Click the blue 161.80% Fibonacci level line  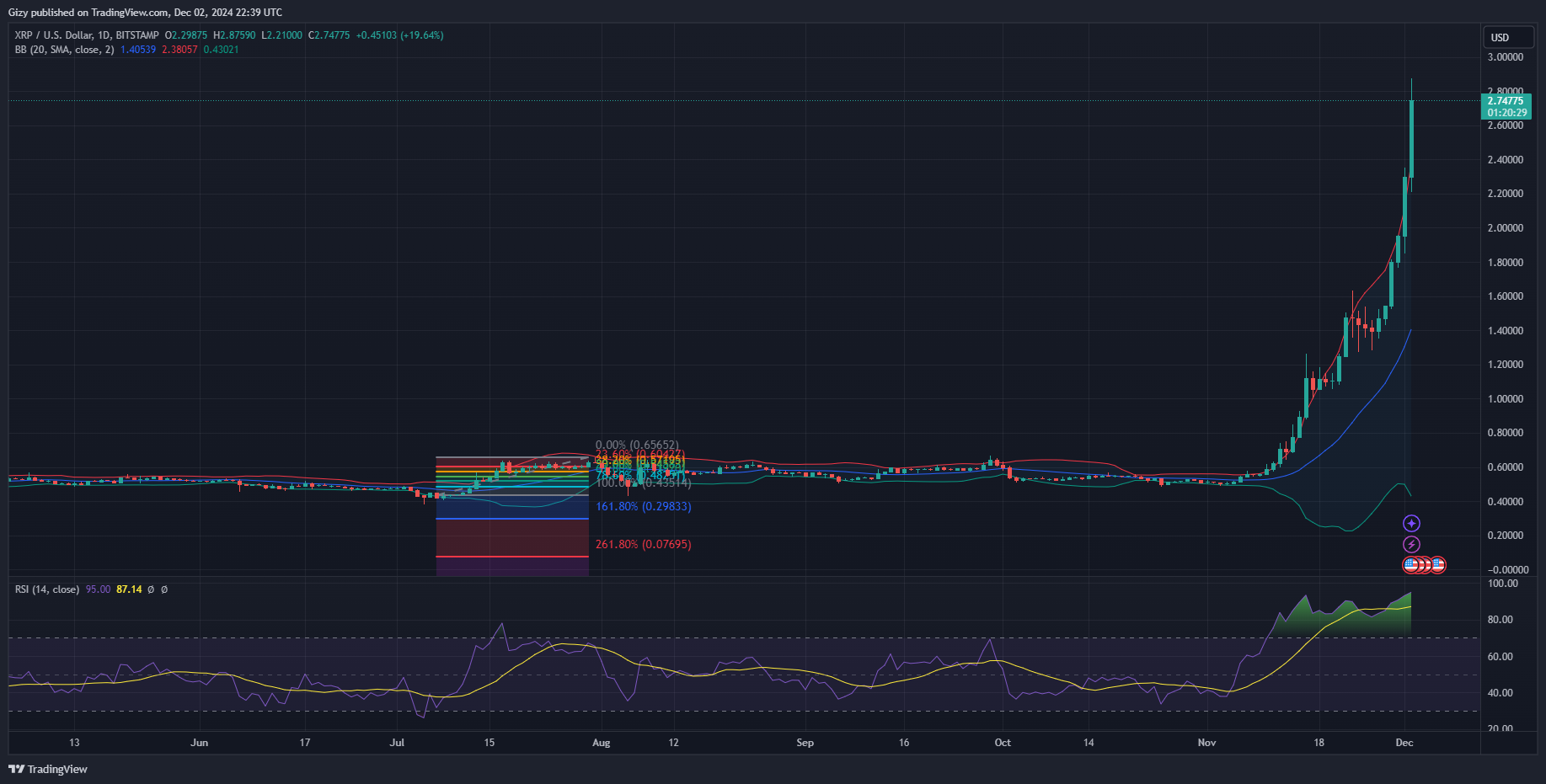click(x=512, y=519)
